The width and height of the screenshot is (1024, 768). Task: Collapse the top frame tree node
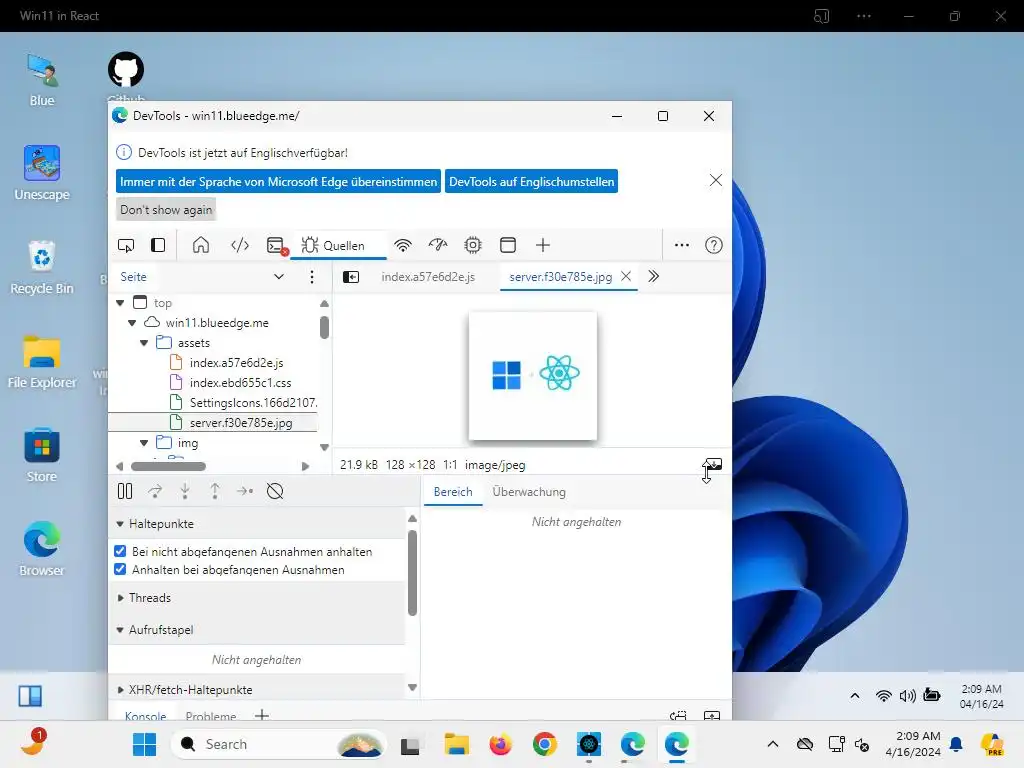pyautogui.click(x=120, y=303)
